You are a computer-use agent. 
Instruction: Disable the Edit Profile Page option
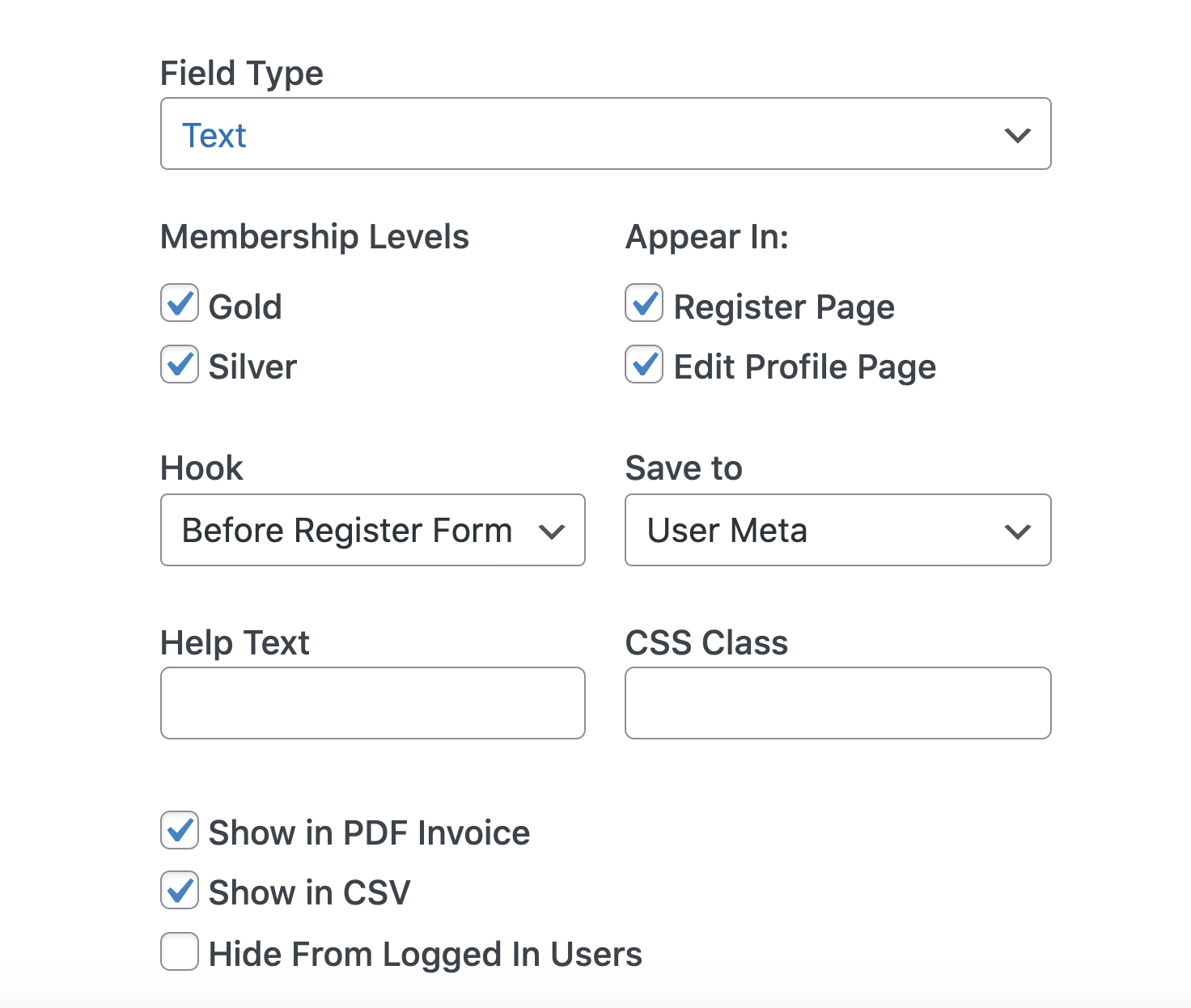(x=643, y=366)
